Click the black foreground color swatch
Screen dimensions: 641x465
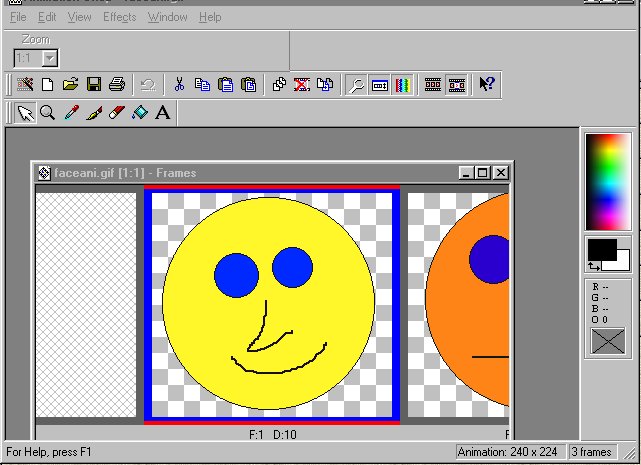(x=602, y=249)
